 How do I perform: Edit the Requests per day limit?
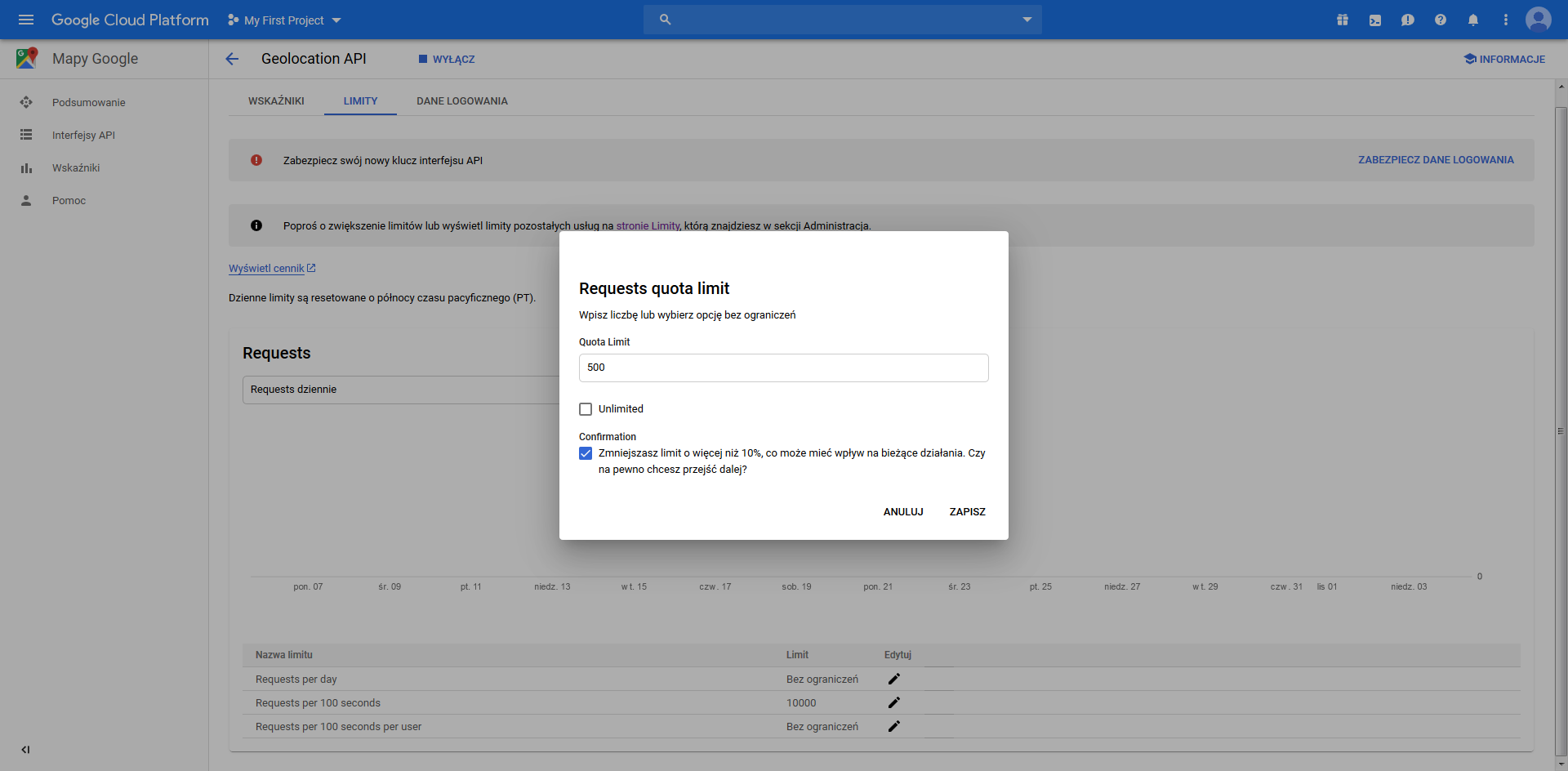tap(894, 679)
